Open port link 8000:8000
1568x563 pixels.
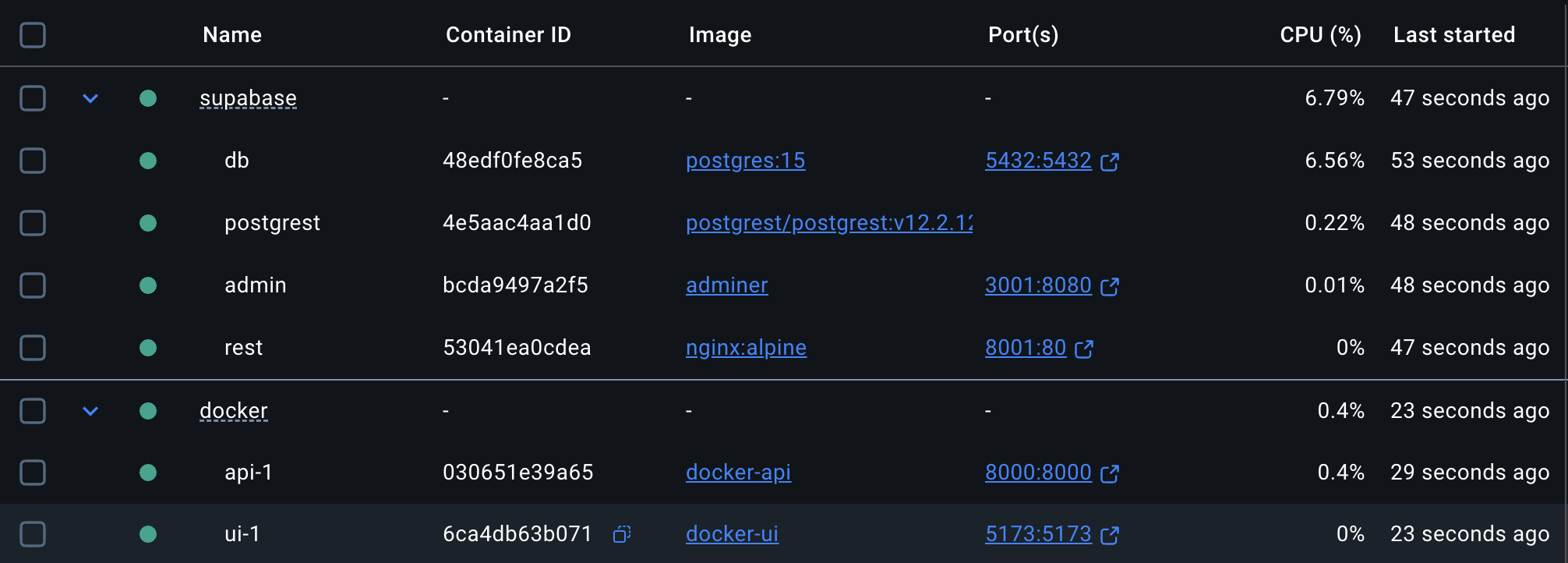pyautogui.click(x=1038, y=473)
